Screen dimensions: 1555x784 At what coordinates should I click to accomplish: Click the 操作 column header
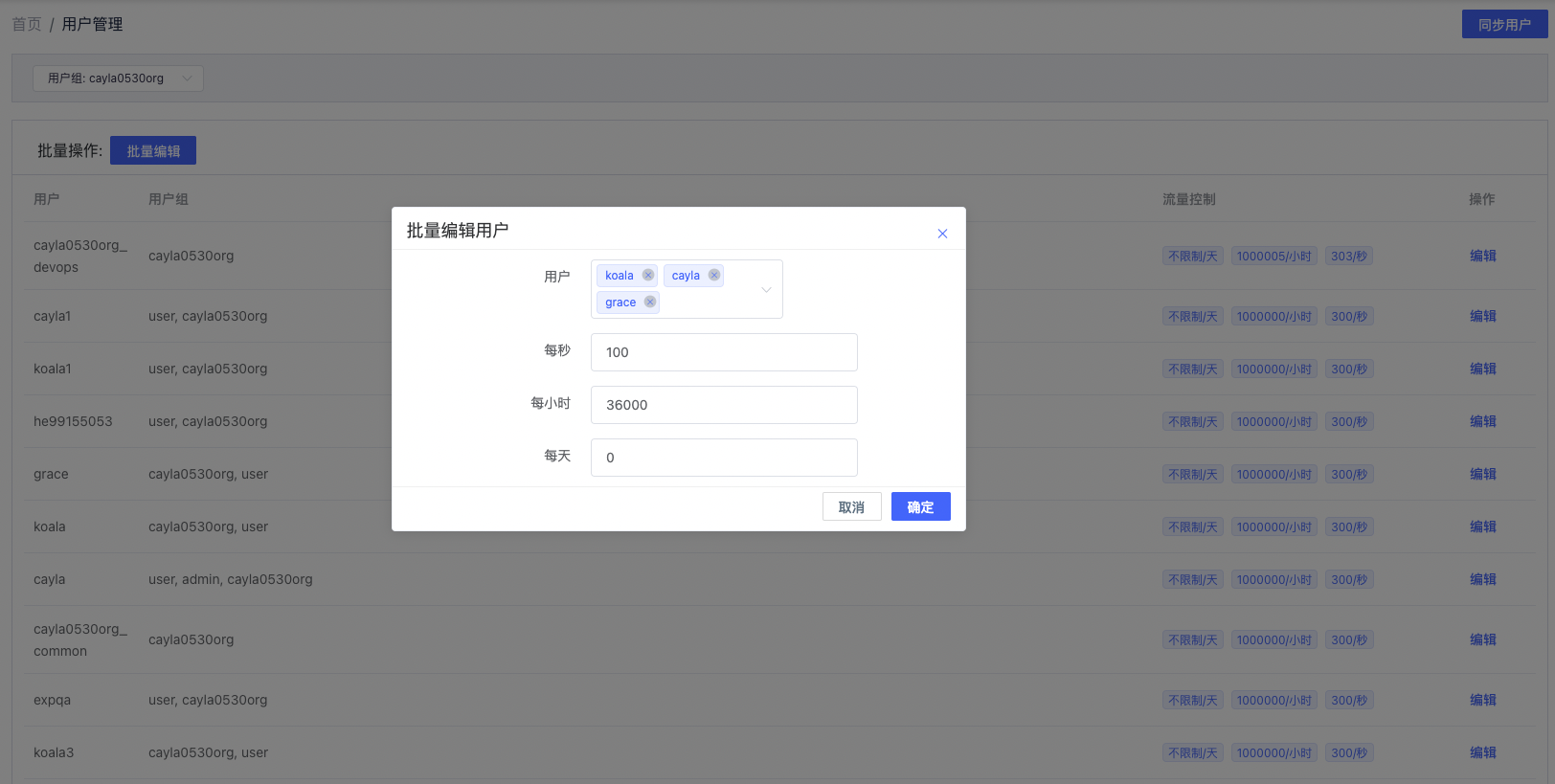pos(1481,199)
